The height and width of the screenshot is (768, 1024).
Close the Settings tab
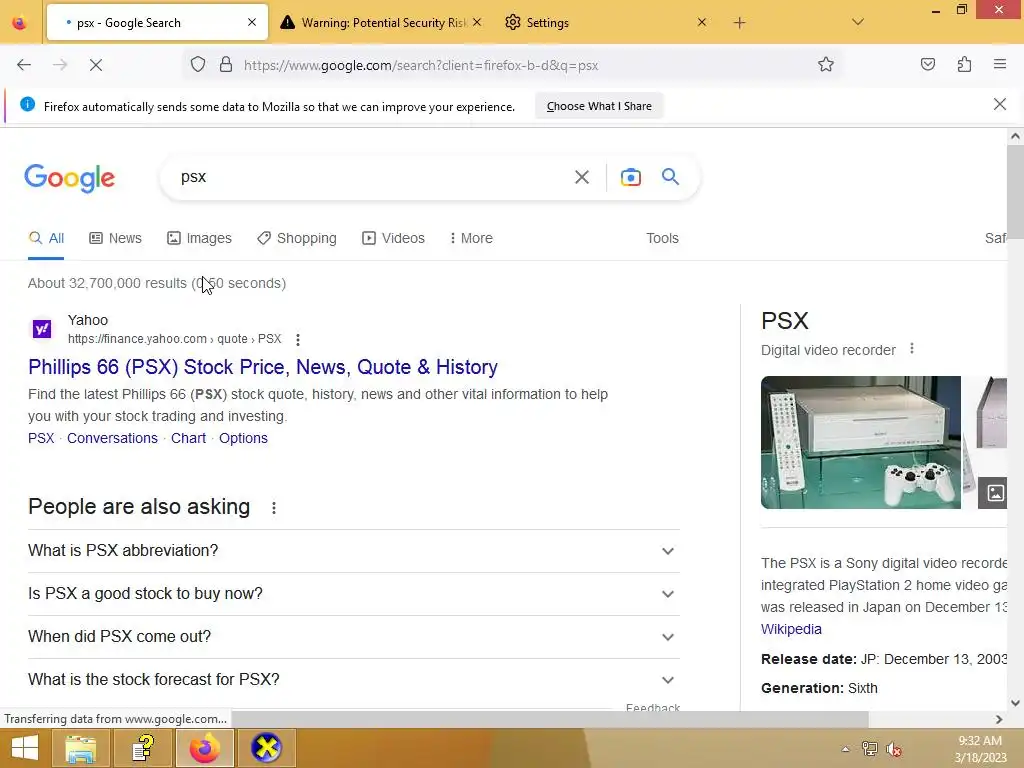pyautogui.click(x=701, y=22)
